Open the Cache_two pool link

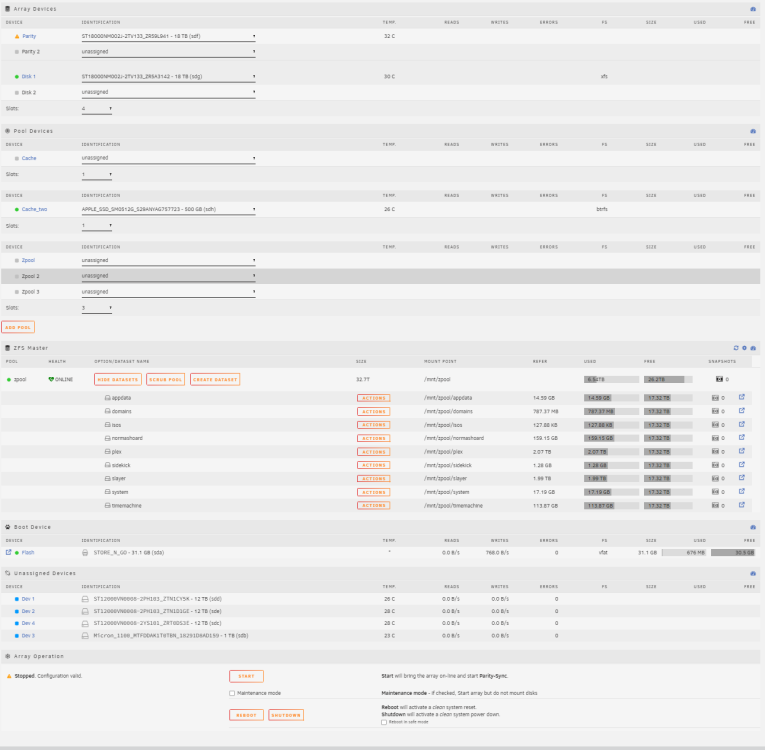[x=34, y=209]
